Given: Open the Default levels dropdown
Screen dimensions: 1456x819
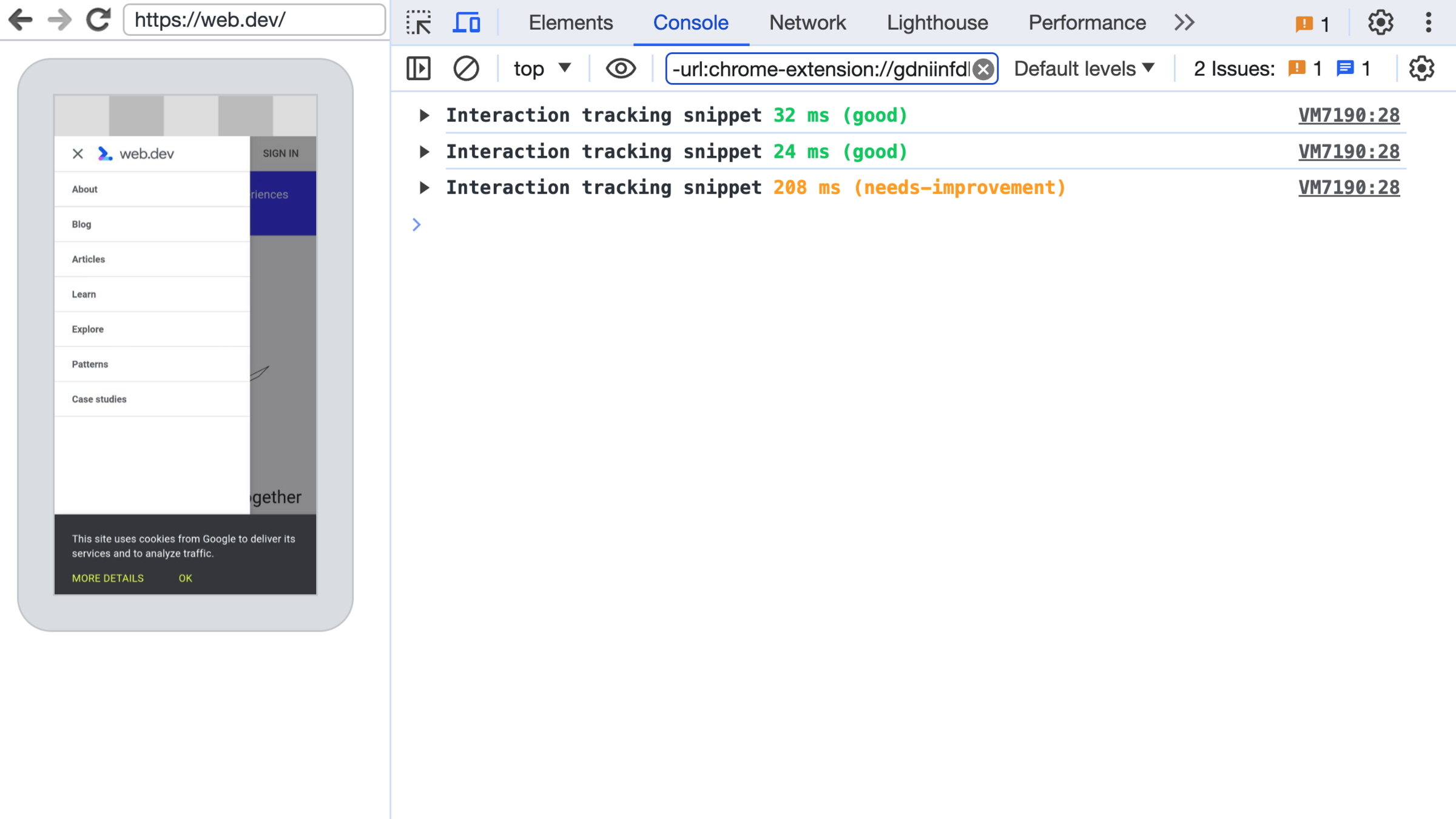Looking at the screenshot, I should [x=1084, y=69].
